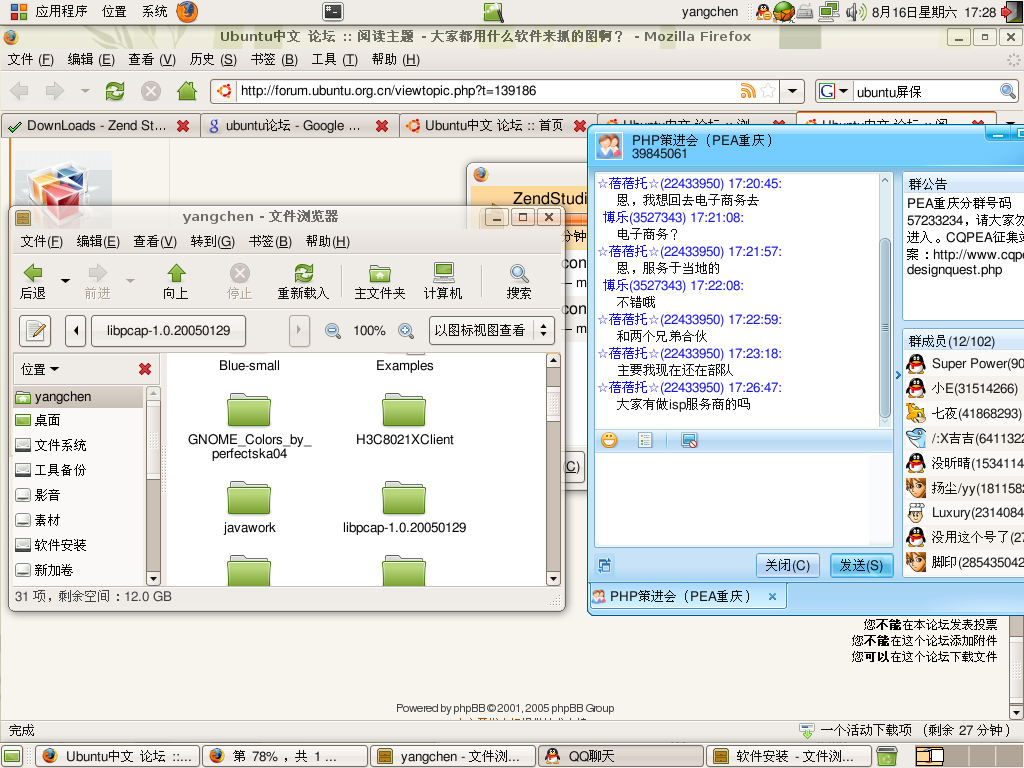Screen dimensions: 1024x768
Task: Select Super Power in group member list
Action: click(x=965, y=364)
